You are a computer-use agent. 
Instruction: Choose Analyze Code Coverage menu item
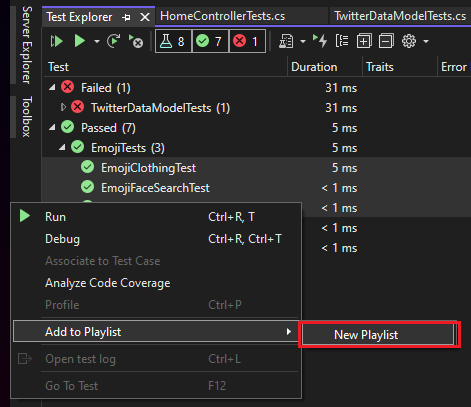click(x=156, y=283)
